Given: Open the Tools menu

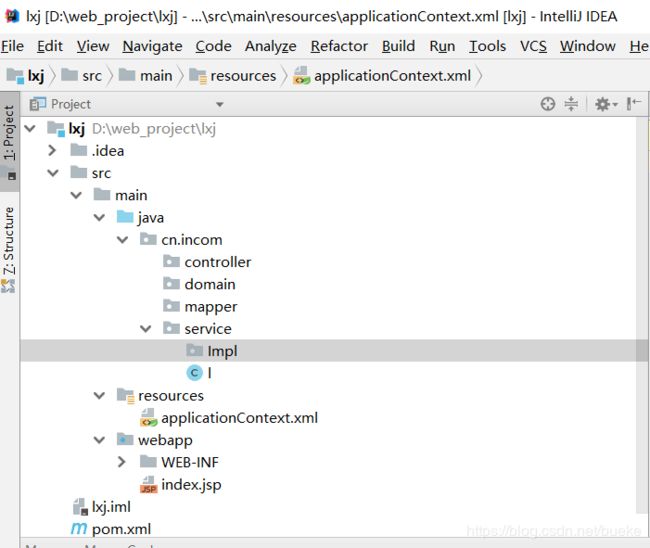Looking at the screenshot, I should [487, 46].
